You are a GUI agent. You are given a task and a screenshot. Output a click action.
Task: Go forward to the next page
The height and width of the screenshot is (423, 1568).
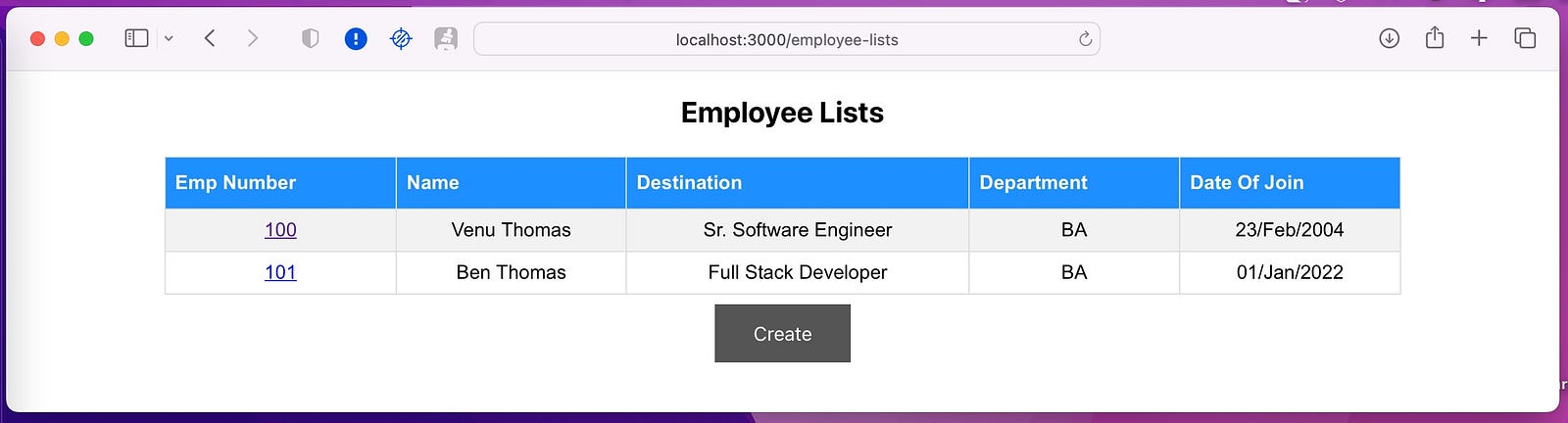click(x=253, y=38)
